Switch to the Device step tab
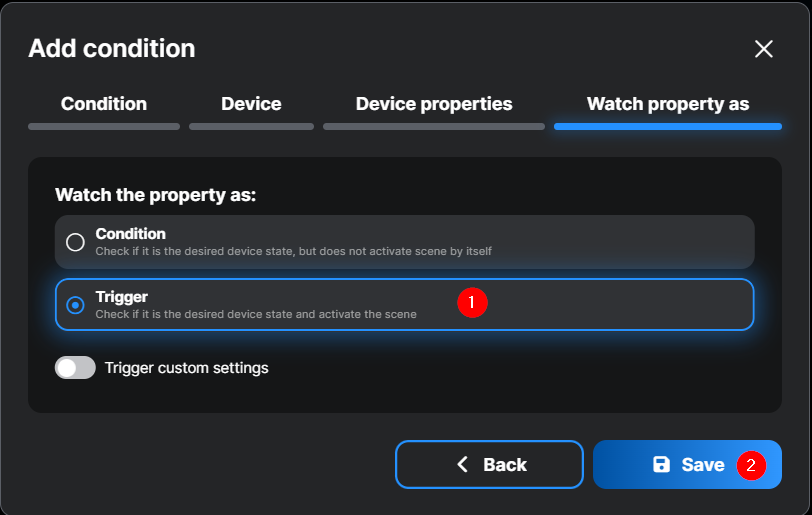812x515 pixels. 251,104
